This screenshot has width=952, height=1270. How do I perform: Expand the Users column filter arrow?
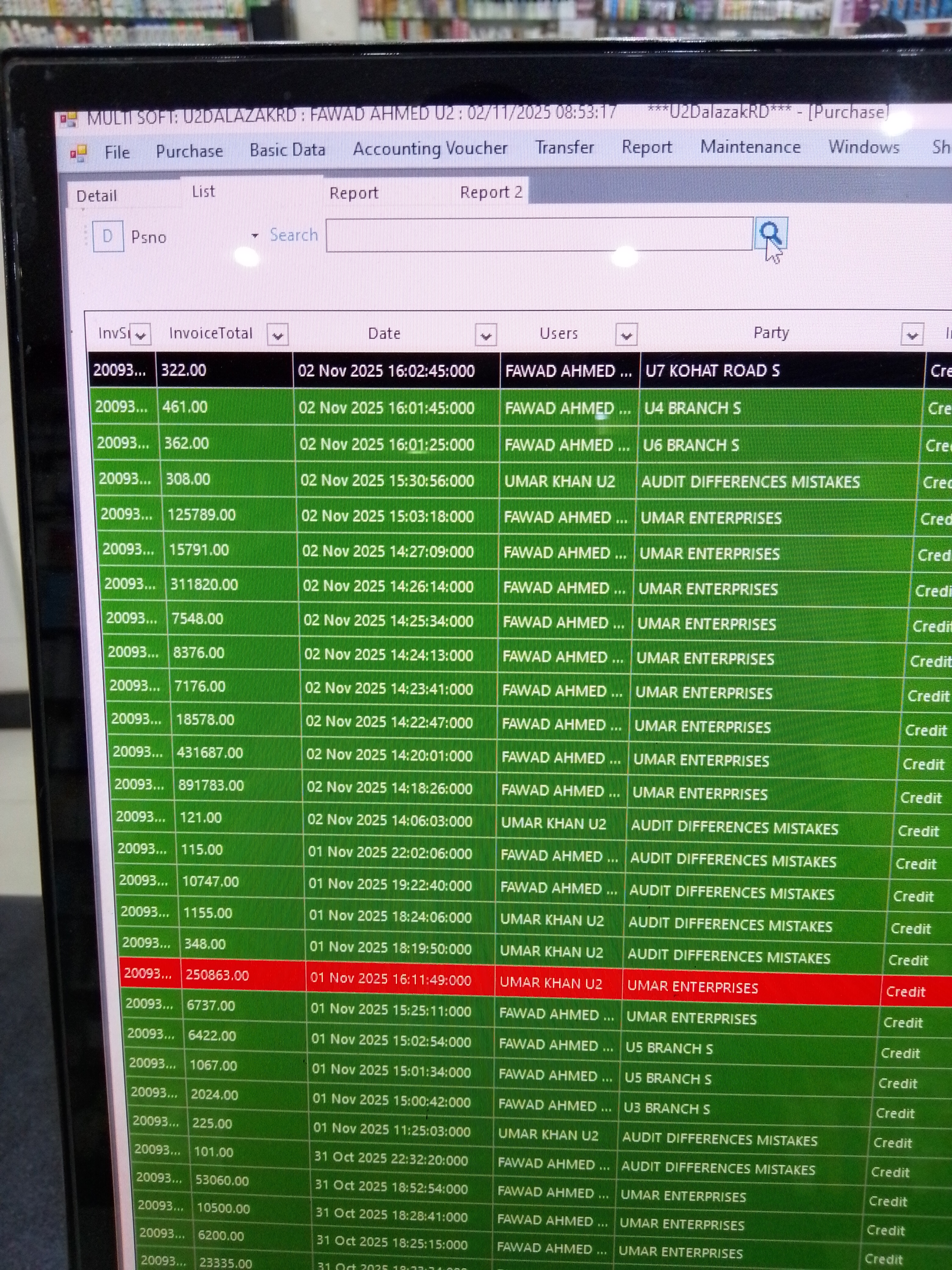626,335
